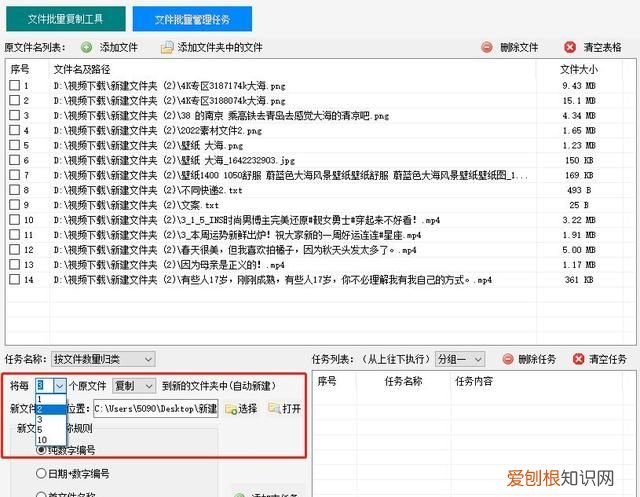Click the green 添加文件 plus icon

pyautogui.click(x=87, y=47)
